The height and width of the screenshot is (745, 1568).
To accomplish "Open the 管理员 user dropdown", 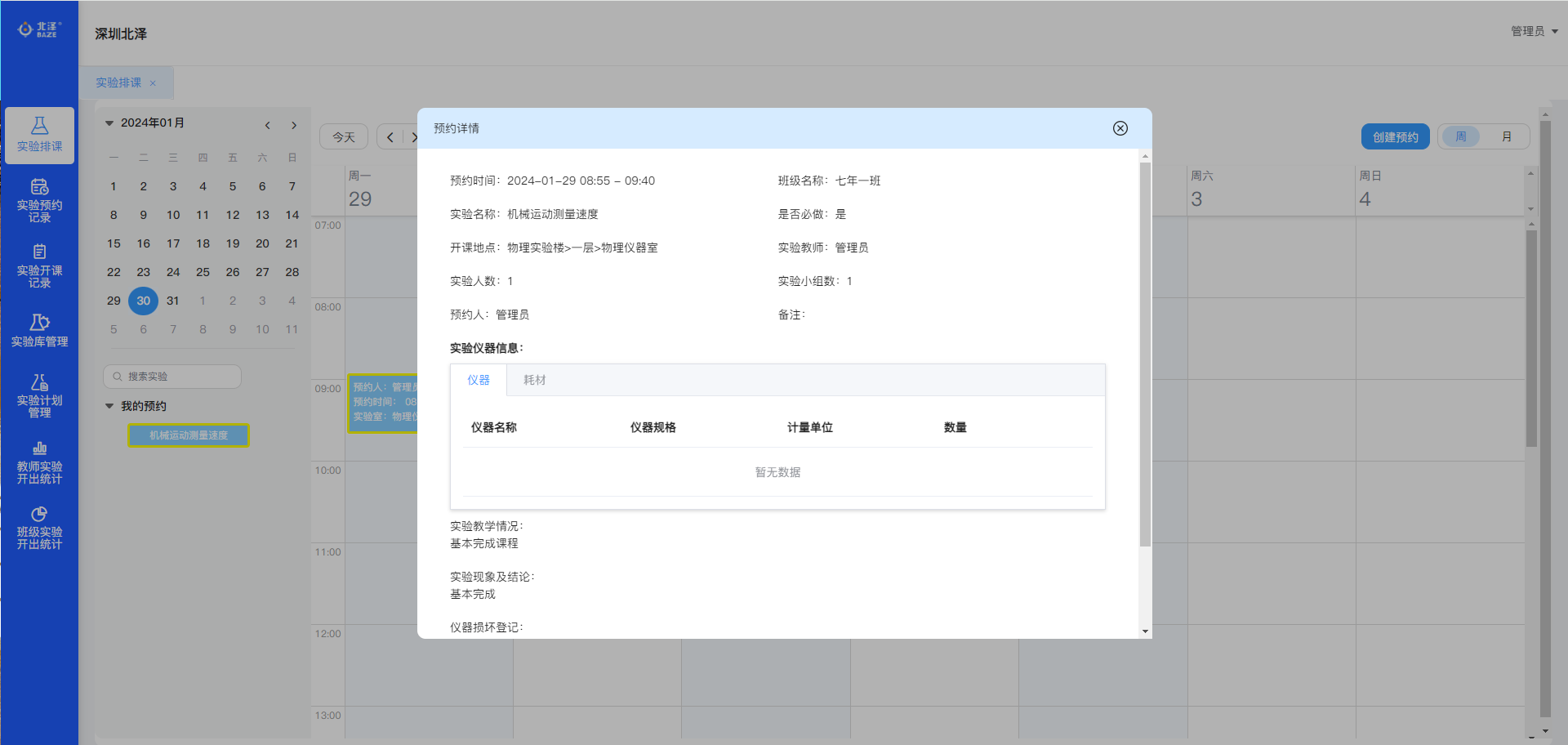I will click(1534, 31).
